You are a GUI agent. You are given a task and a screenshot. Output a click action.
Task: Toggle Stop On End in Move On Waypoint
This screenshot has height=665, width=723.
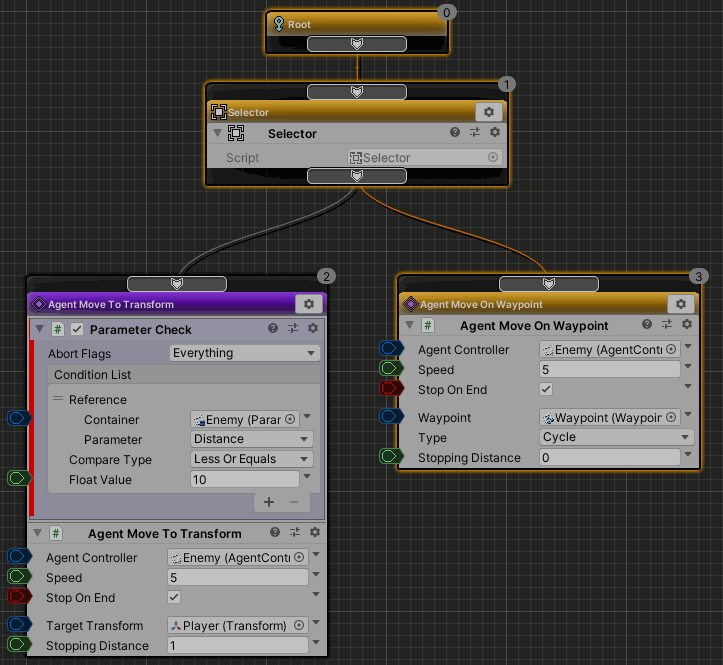[x=546, y=389]
